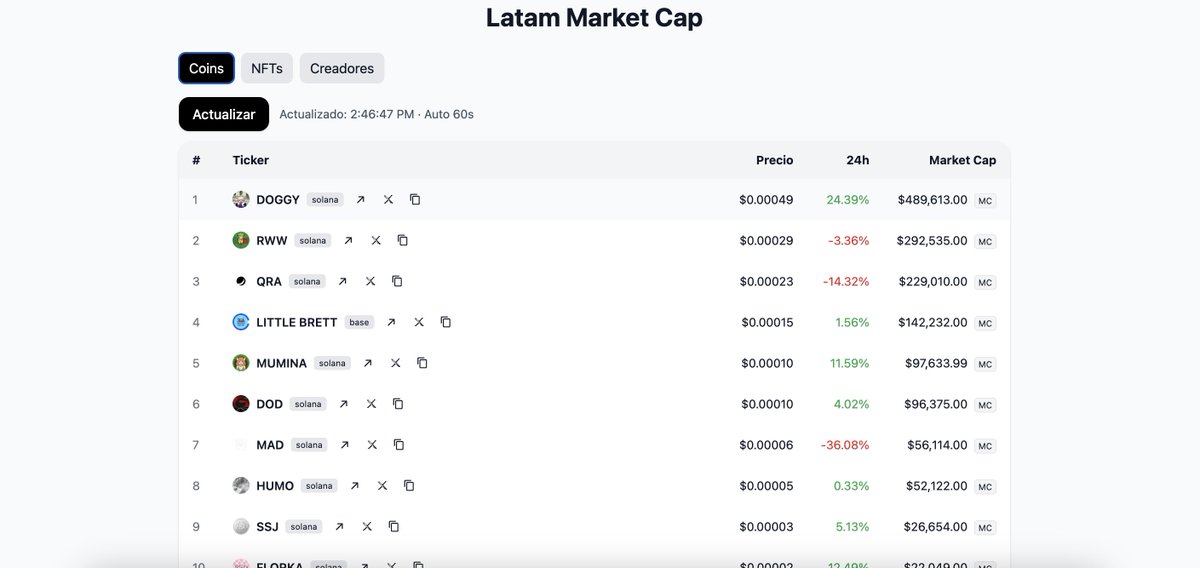Viewport: 1200px width, 568px height.
Task: Select the Coins tab
Action: (206, 69)
